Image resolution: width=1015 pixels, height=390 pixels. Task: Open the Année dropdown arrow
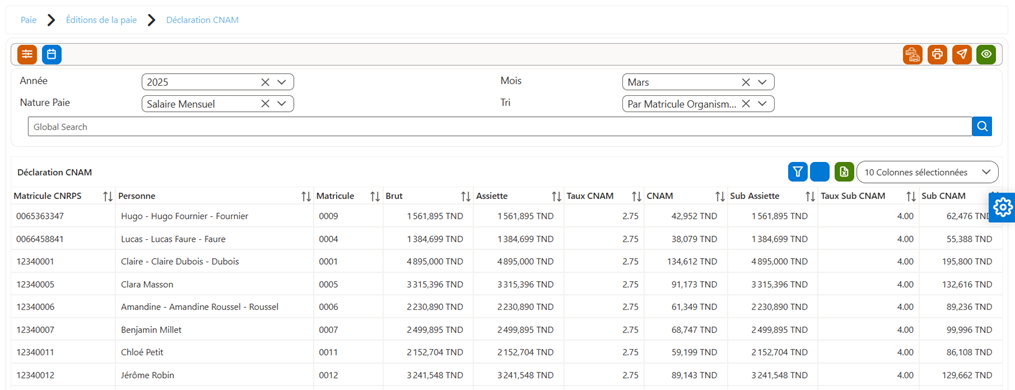282,82
